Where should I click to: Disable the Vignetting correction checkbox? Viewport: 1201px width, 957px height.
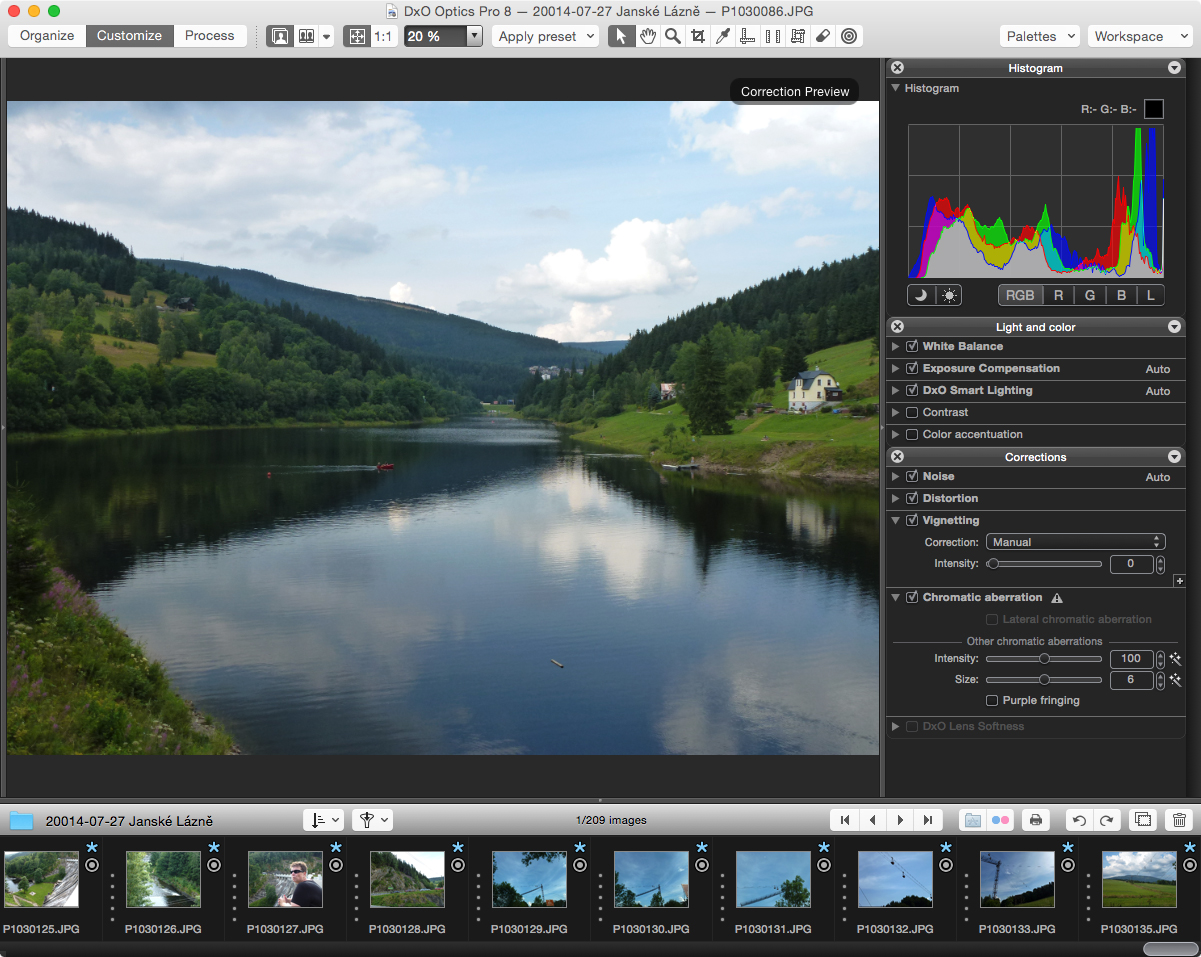click(912, 520)
